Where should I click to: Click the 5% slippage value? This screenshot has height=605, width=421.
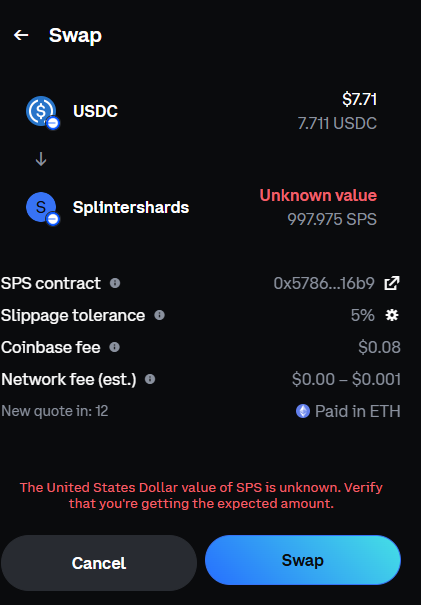[362, 315]
